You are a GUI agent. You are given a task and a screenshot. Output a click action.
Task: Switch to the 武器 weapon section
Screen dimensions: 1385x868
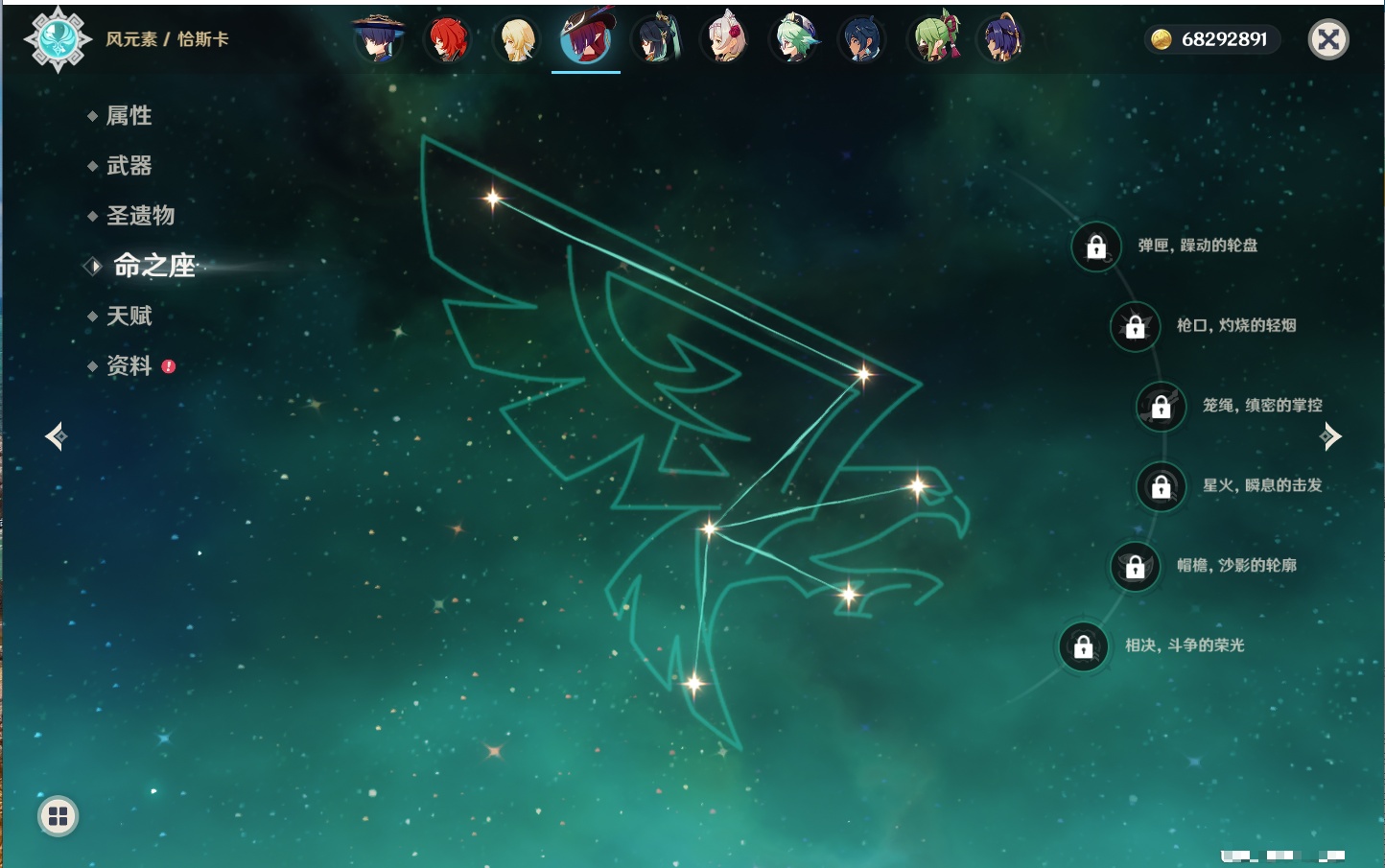click(129, 166)
